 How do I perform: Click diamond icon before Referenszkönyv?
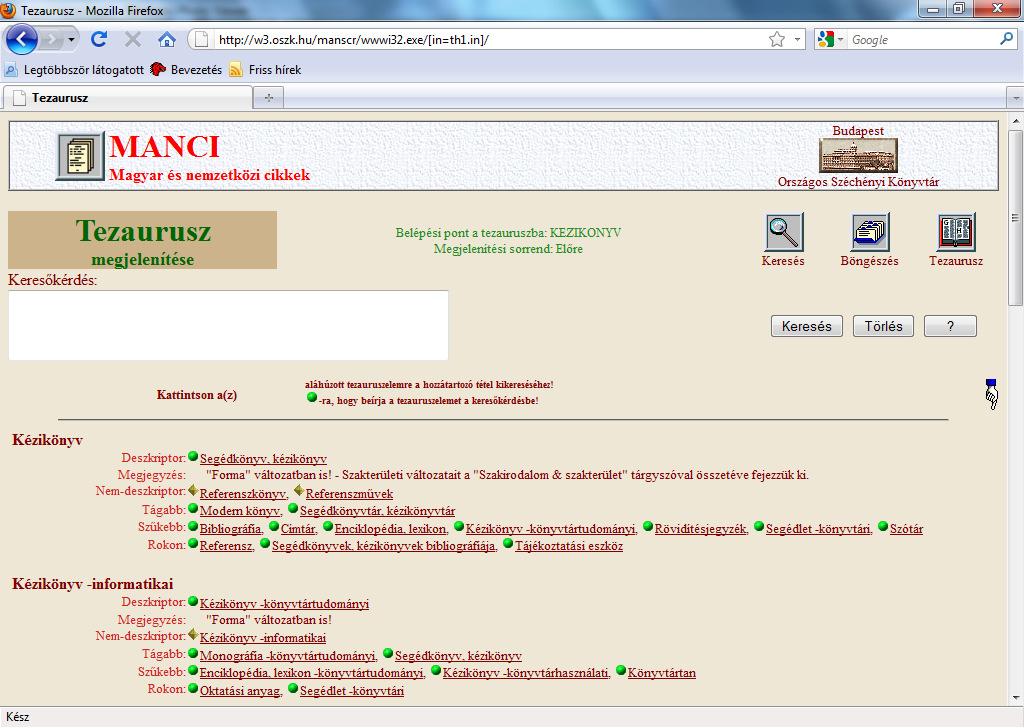point(193,490)
